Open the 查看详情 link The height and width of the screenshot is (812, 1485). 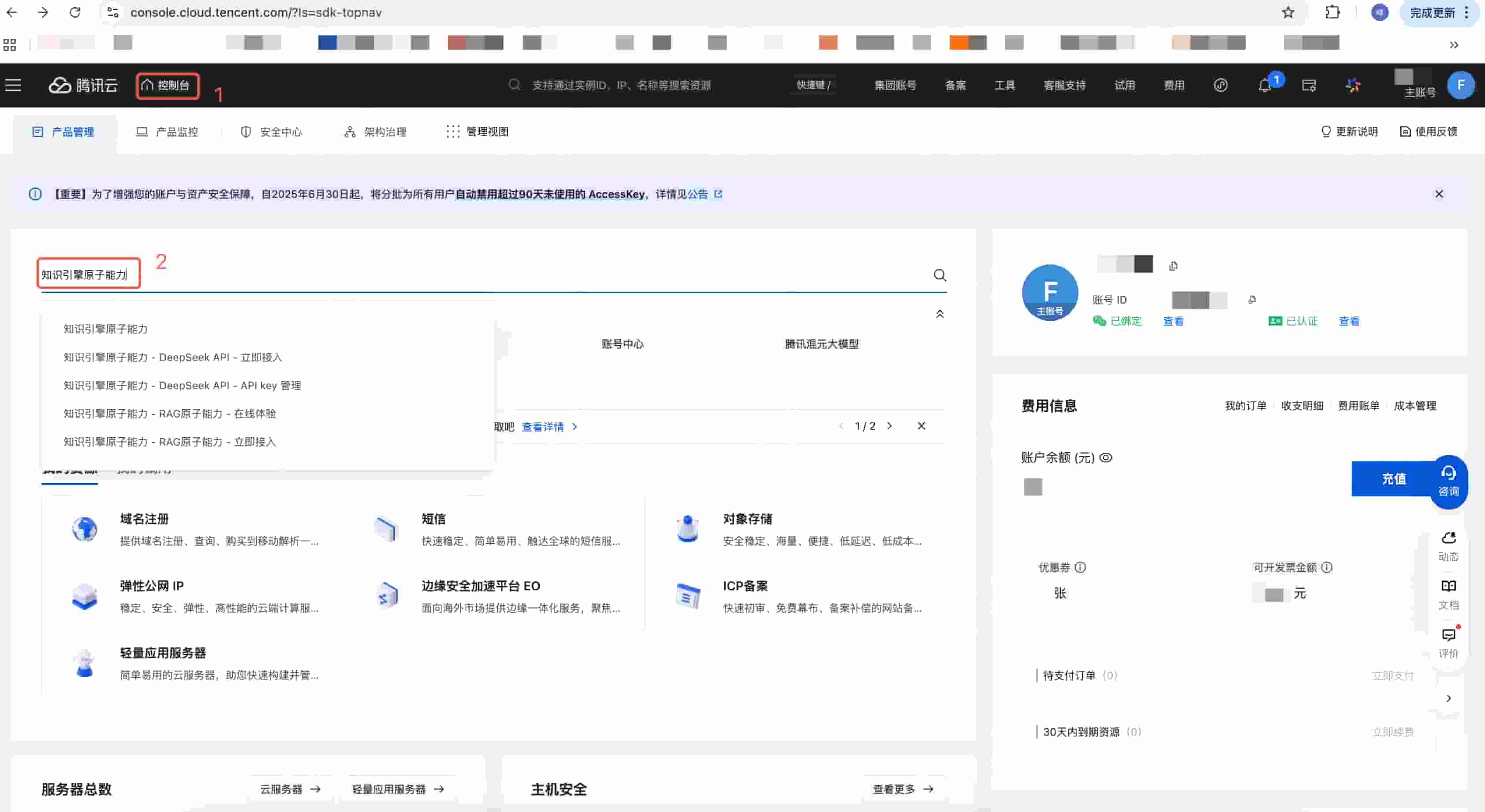[x=542, y=426]
